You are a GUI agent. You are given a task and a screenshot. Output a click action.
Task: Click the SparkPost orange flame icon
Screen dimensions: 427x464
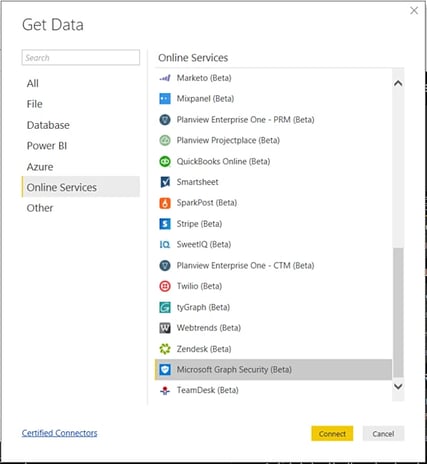pos(165,203)
